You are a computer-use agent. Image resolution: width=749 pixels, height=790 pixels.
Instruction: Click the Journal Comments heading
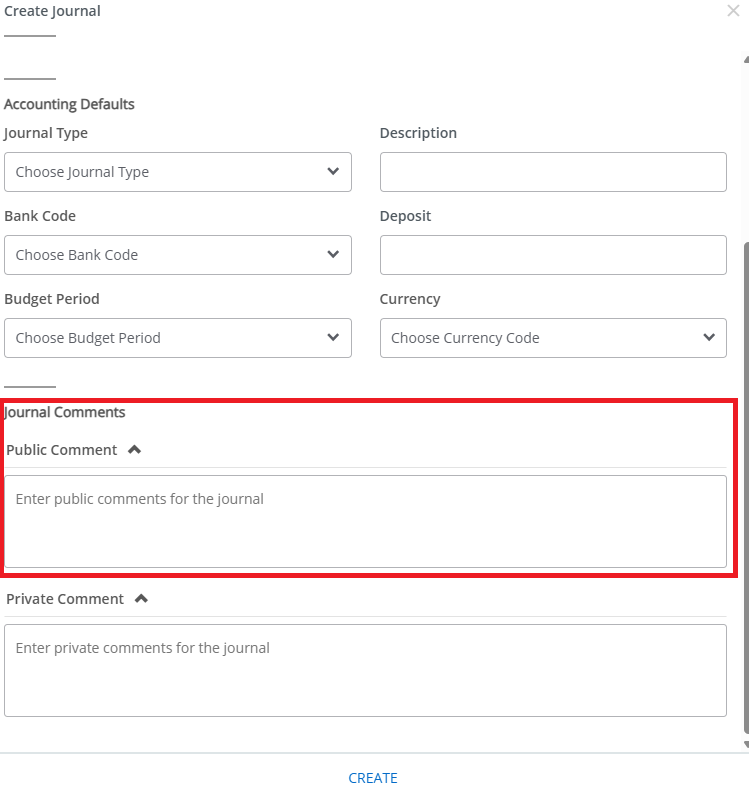[64, 412]
